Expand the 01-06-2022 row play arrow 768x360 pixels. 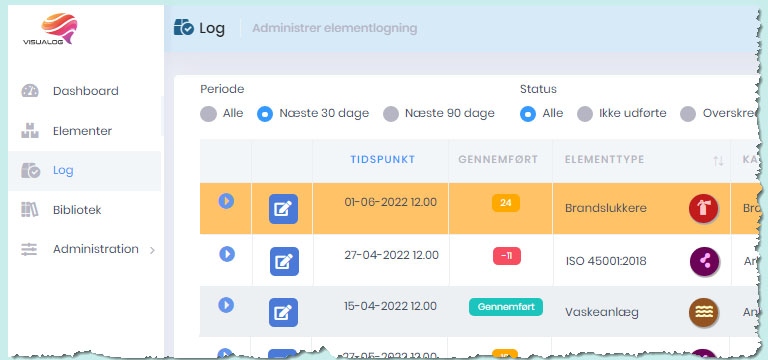(x=226, y=201)
